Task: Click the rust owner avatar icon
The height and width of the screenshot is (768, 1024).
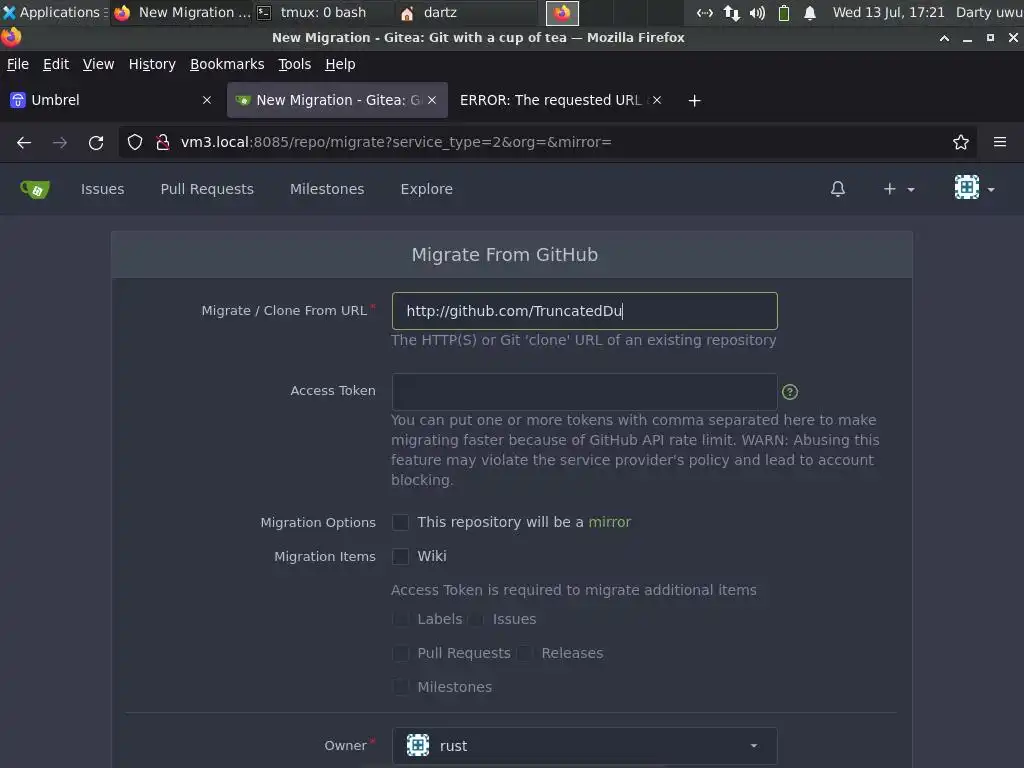Action: (418, 745)
